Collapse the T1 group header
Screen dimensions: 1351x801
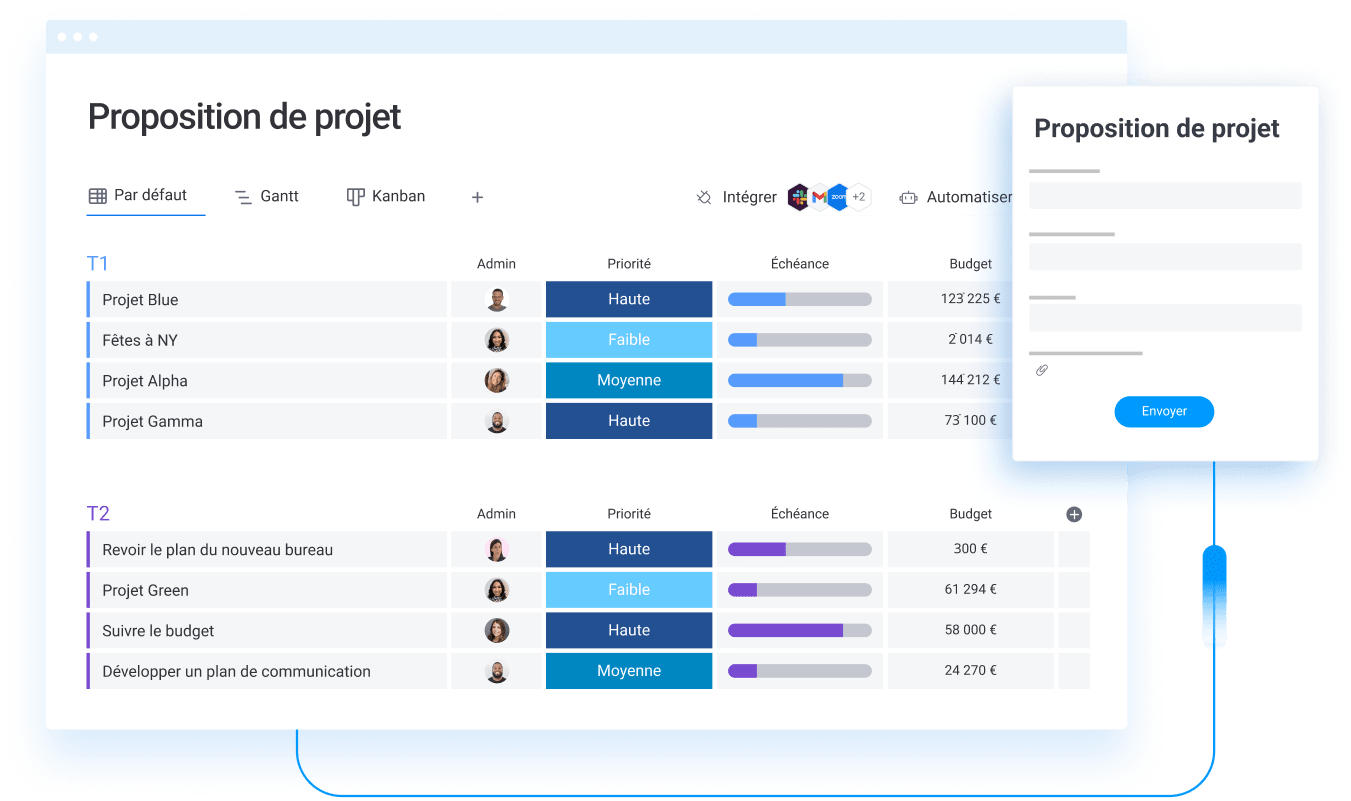[98, 263]
